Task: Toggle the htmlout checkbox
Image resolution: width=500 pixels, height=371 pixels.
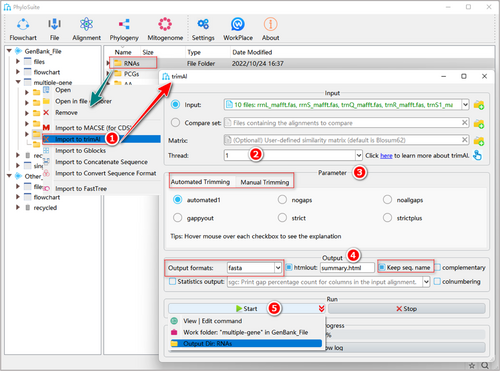Action: [x=289, y=267]
